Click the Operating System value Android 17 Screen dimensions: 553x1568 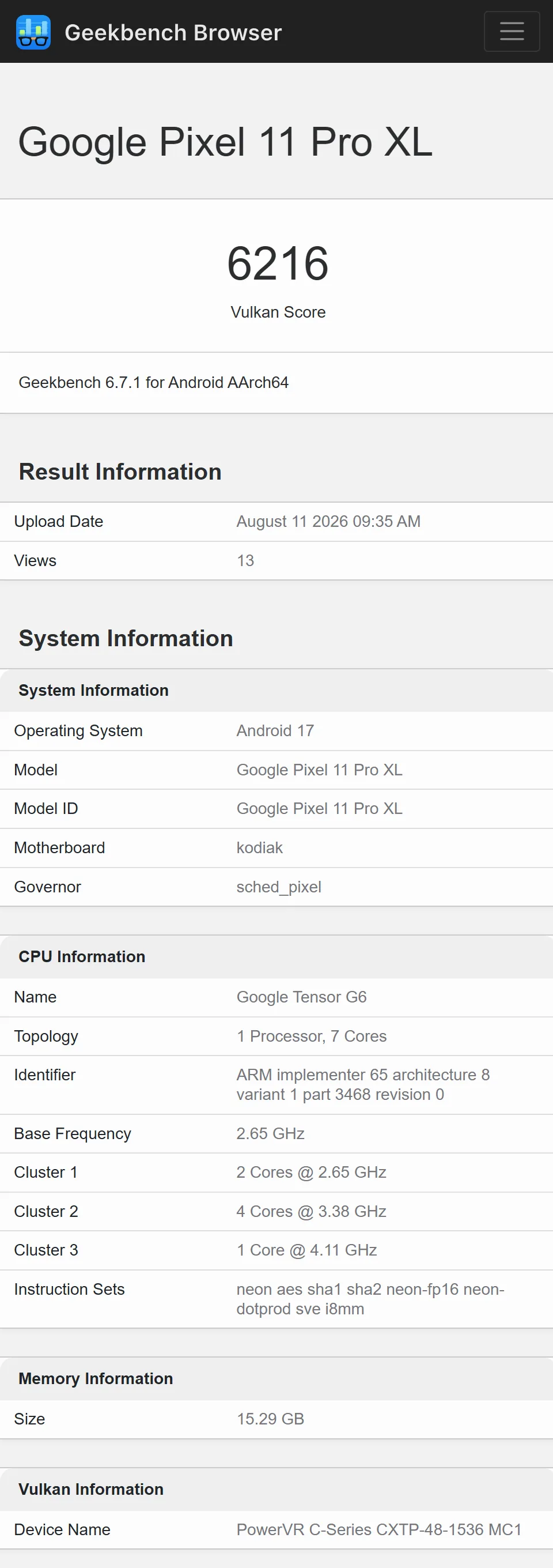(x=275, y=730)
